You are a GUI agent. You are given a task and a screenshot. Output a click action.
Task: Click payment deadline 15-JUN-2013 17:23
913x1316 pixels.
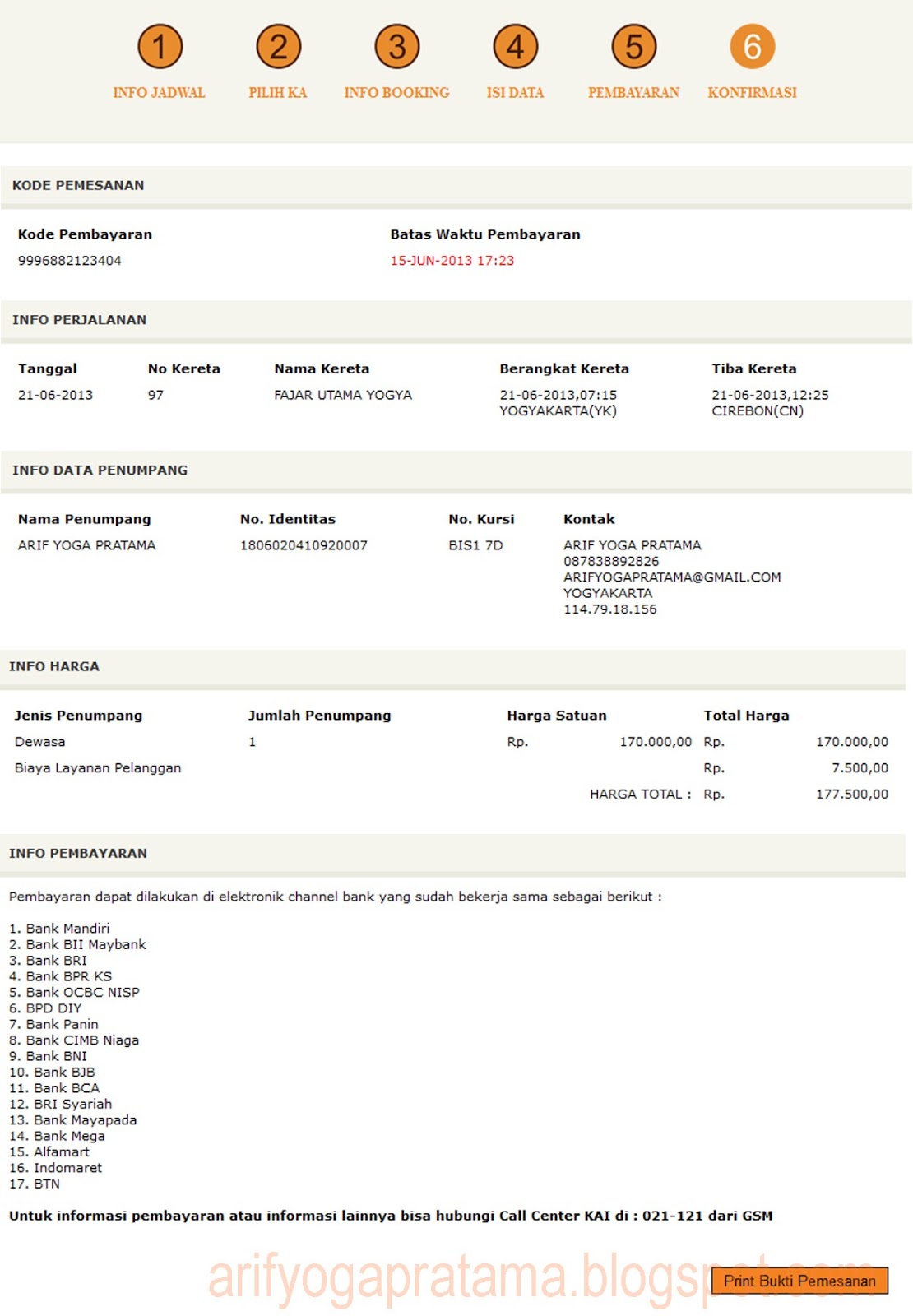point(452,261)
